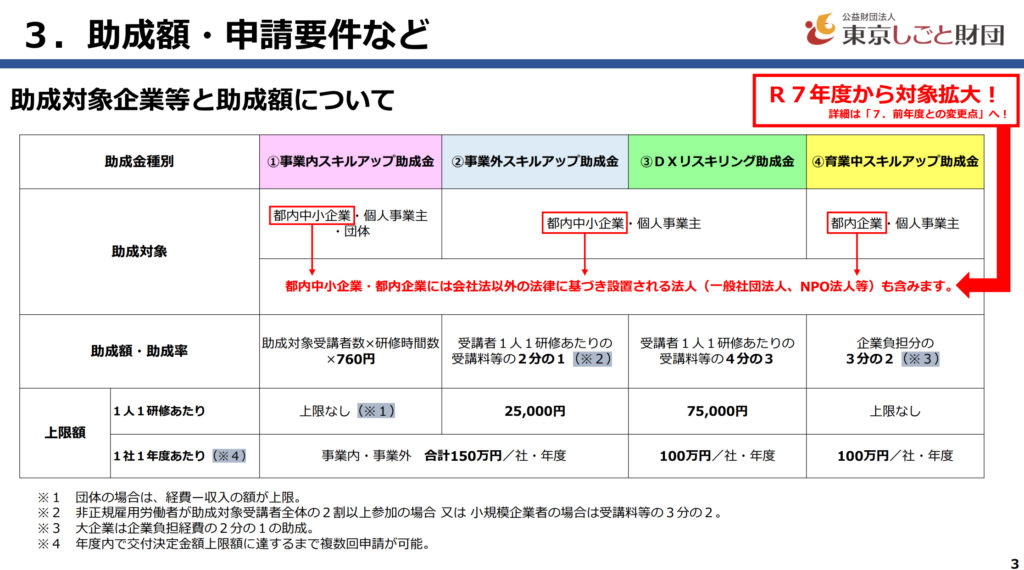Image resolution: width=1024 pixels, height=570 pixels.
Task: Click the green ③DXリスキリング助成金 header
Action: 717,161
